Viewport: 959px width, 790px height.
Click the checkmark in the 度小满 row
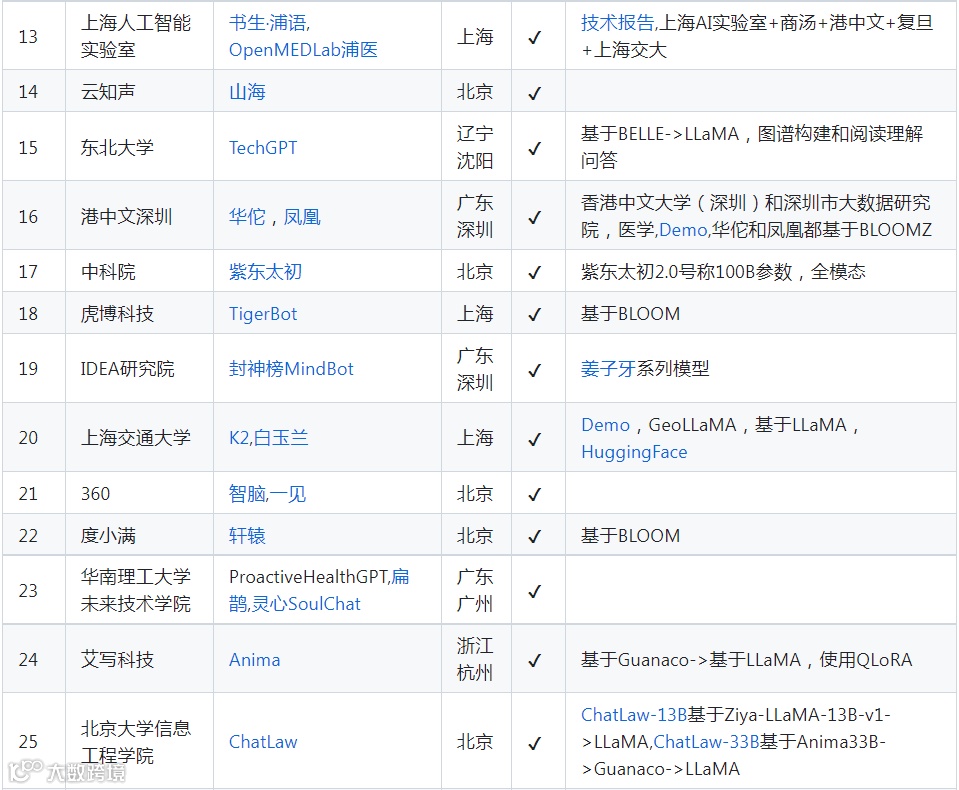pyautogui.click(x=535, y=536)
